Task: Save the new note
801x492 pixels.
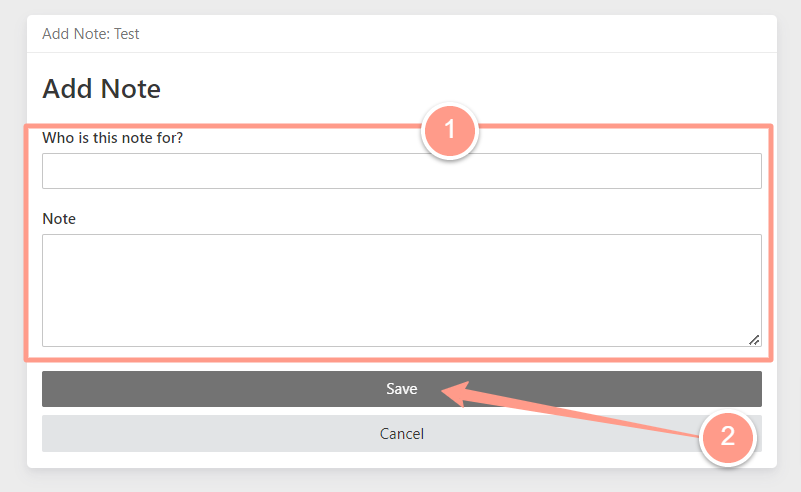Action: (402, 389)
